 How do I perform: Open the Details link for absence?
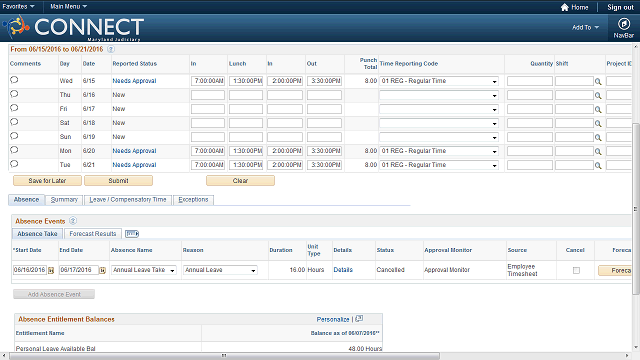point(343,270)
